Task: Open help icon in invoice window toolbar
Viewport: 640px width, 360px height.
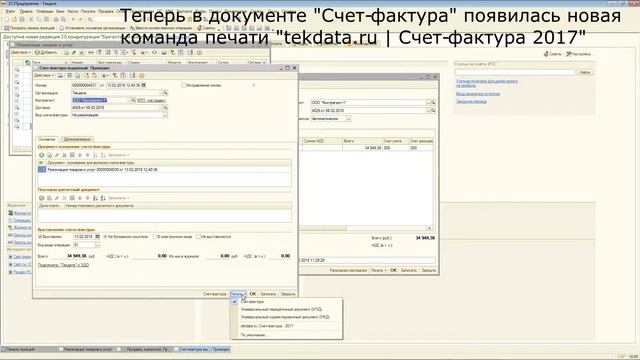Action: [142, 76]
